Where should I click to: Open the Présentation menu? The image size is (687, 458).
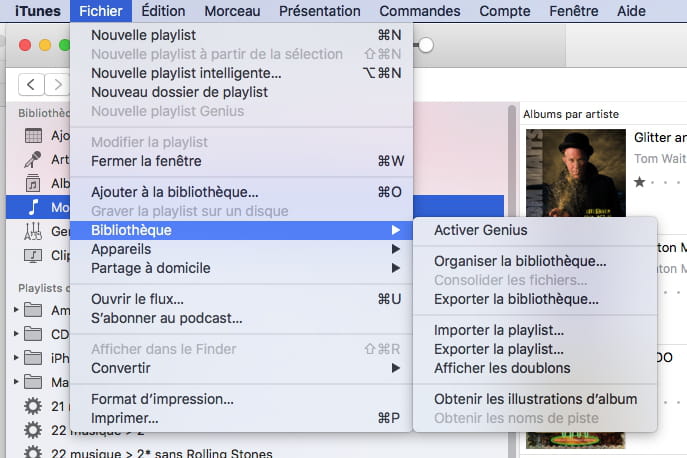tap(320, 11)
